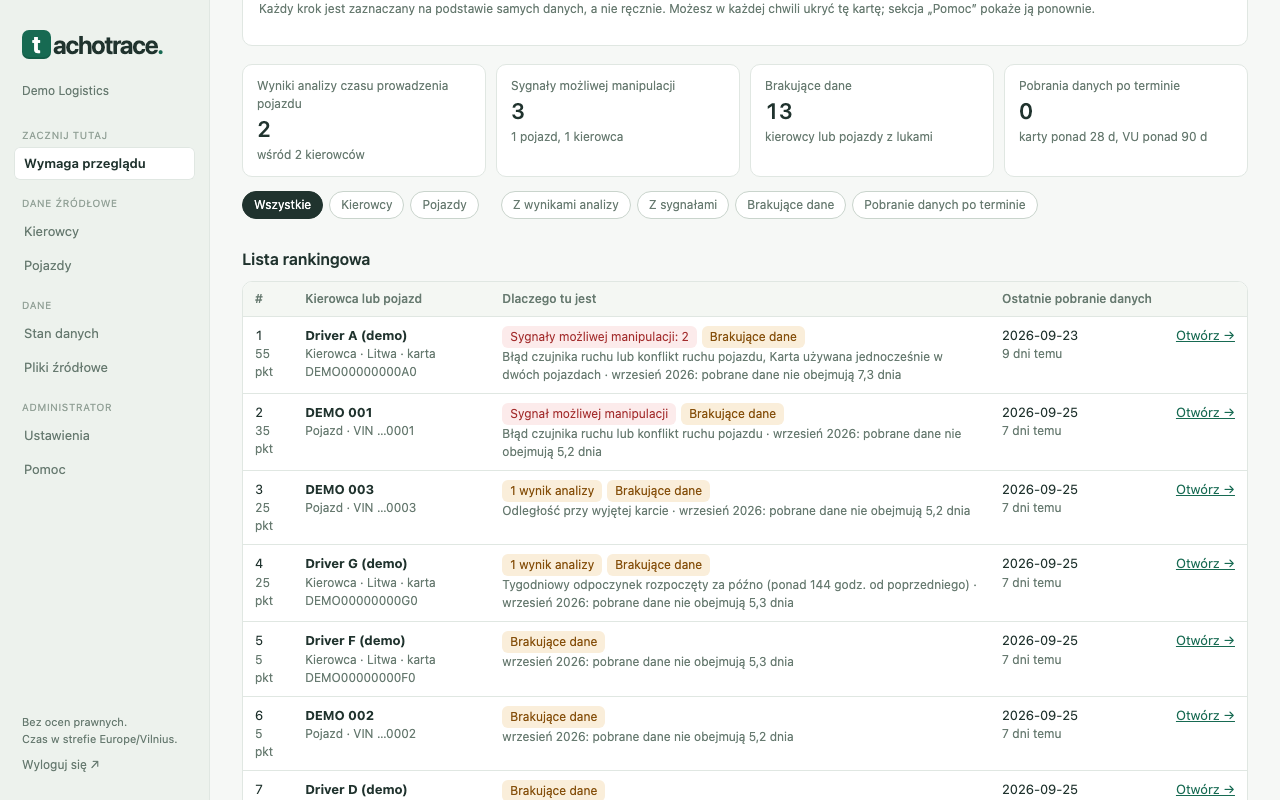Click Brakujące dane badge in Driver F row
Viewport: 1280px width, 800px height.
pos(553,642)
